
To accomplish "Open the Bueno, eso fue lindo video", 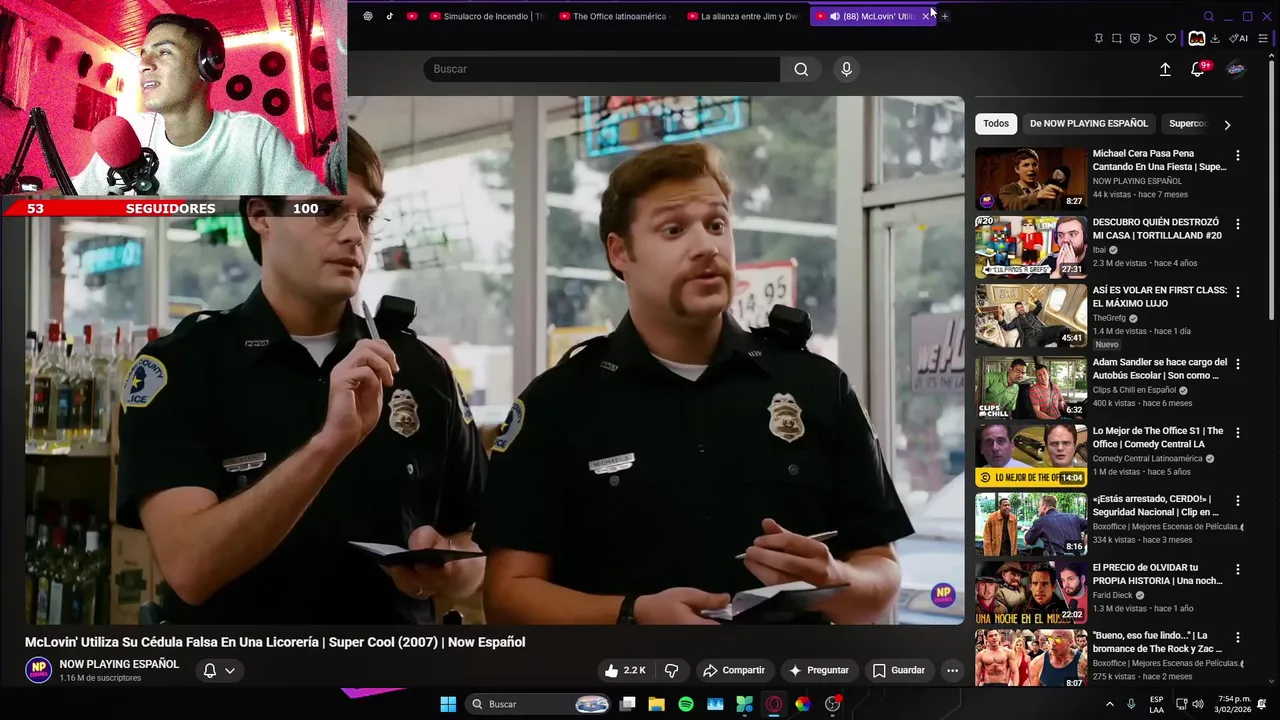I will pyautogui.click(x=1031, y=658).
